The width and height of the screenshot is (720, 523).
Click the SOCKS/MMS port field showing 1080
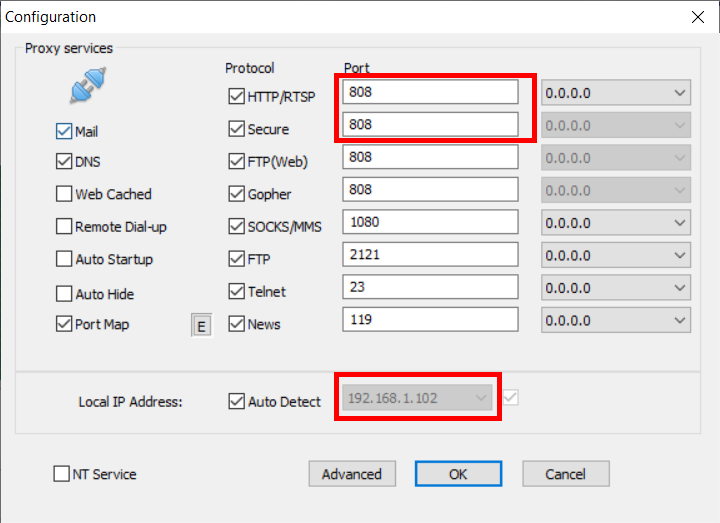430,222
